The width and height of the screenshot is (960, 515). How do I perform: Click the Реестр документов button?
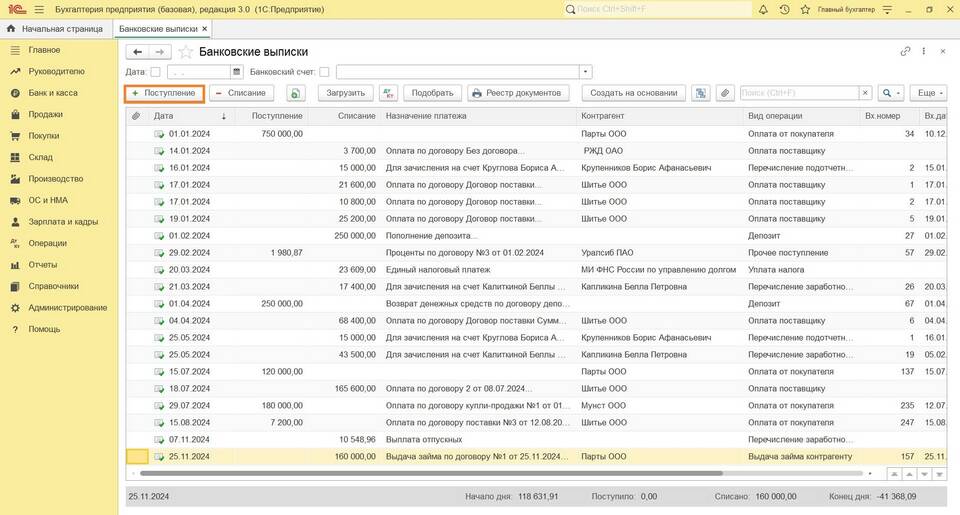(519, 93)
